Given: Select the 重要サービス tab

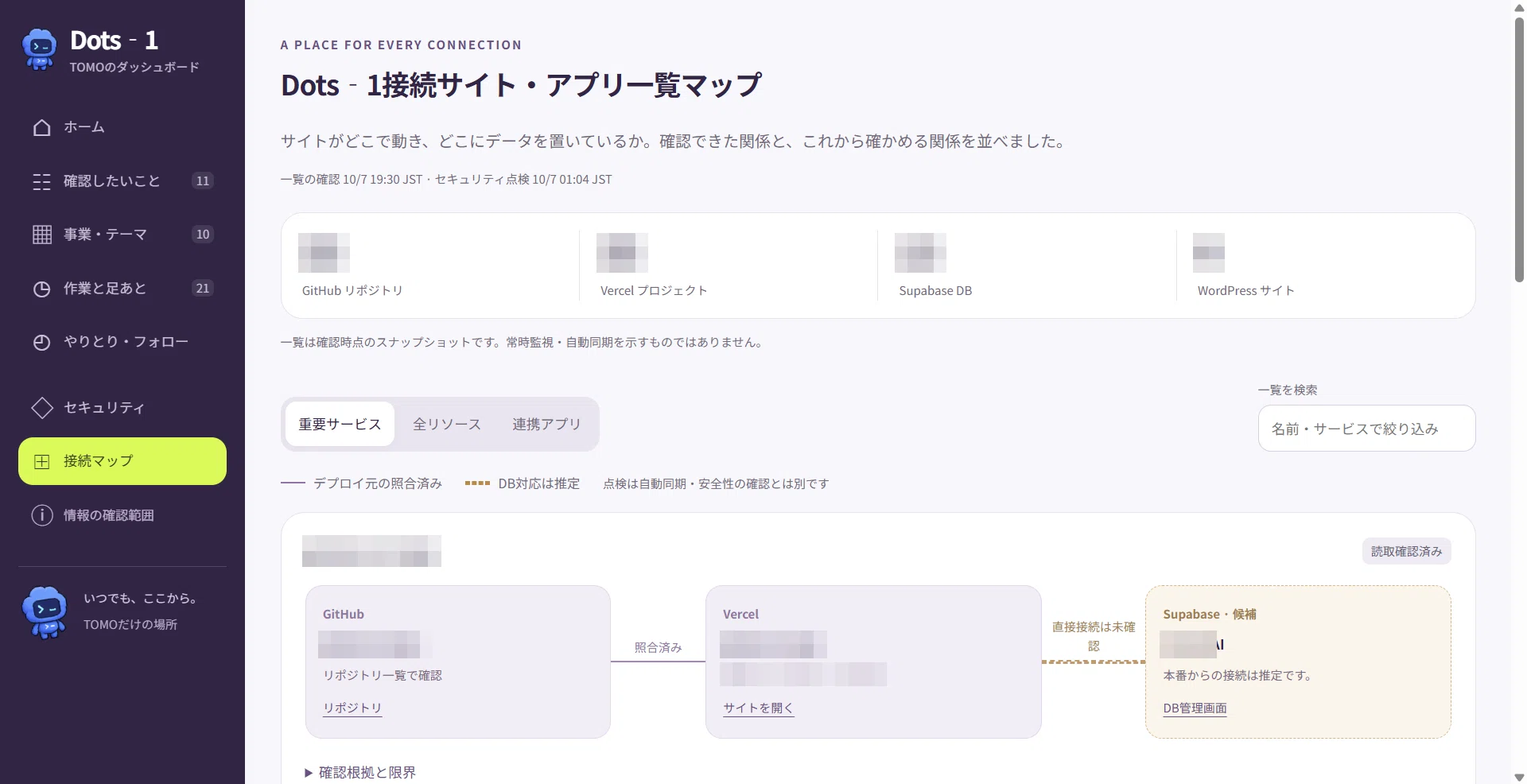Looking at the screenshot, I should click(x=340, y=425).
